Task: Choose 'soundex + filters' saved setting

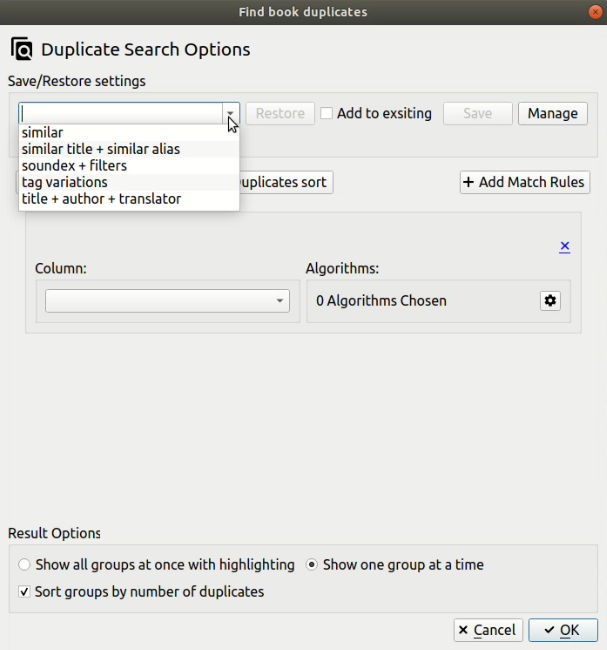Action: click(x=74, y=165)
